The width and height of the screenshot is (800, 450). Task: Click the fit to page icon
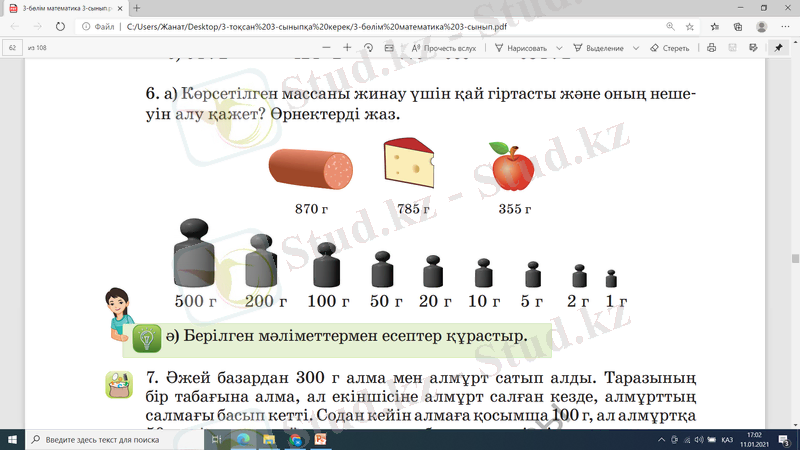pyautogui.click(x=389, y=47)
